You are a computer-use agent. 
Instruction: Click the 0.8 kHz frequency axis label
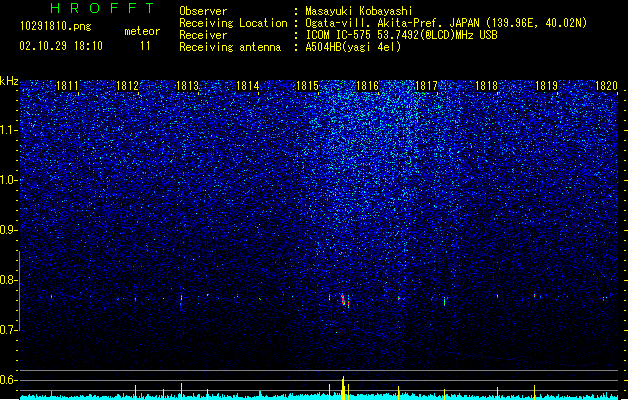[9, 280]
